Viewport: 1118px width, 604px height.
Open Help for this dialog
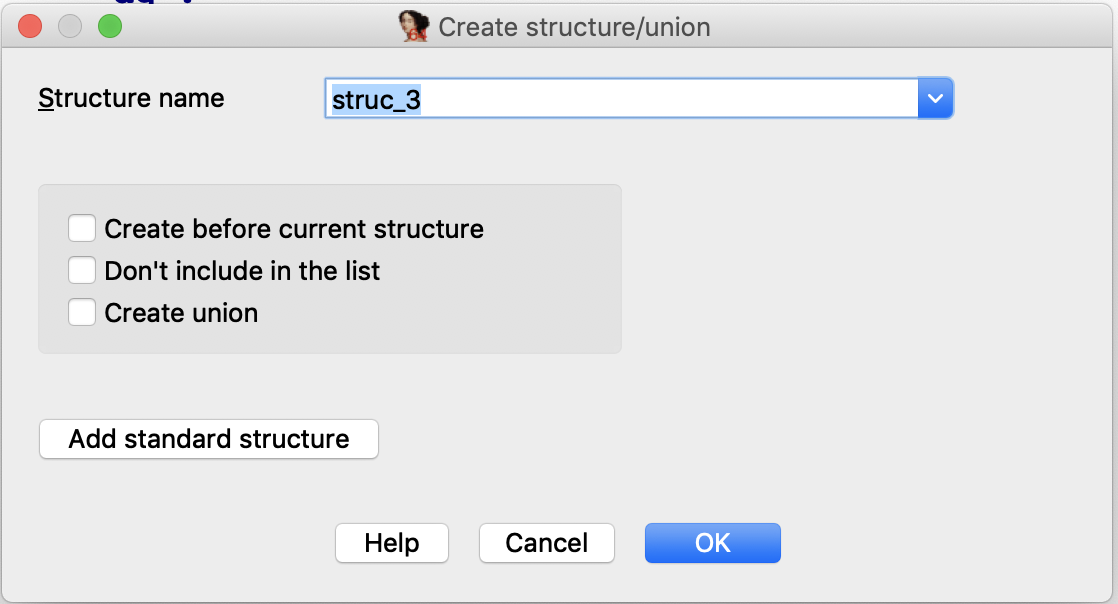(x=392, y=543)
